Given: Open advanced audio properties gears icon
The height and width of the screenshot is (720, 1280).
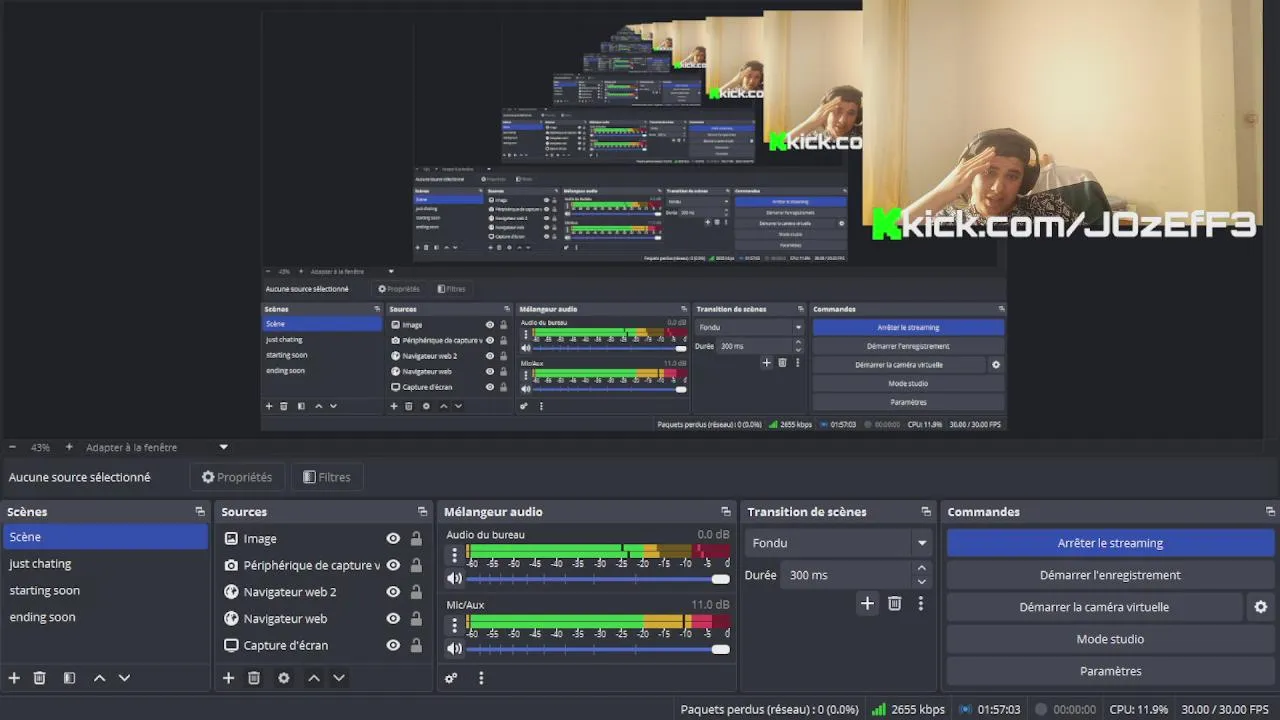Looking at the screenshot, I should (x=451, y=678).
